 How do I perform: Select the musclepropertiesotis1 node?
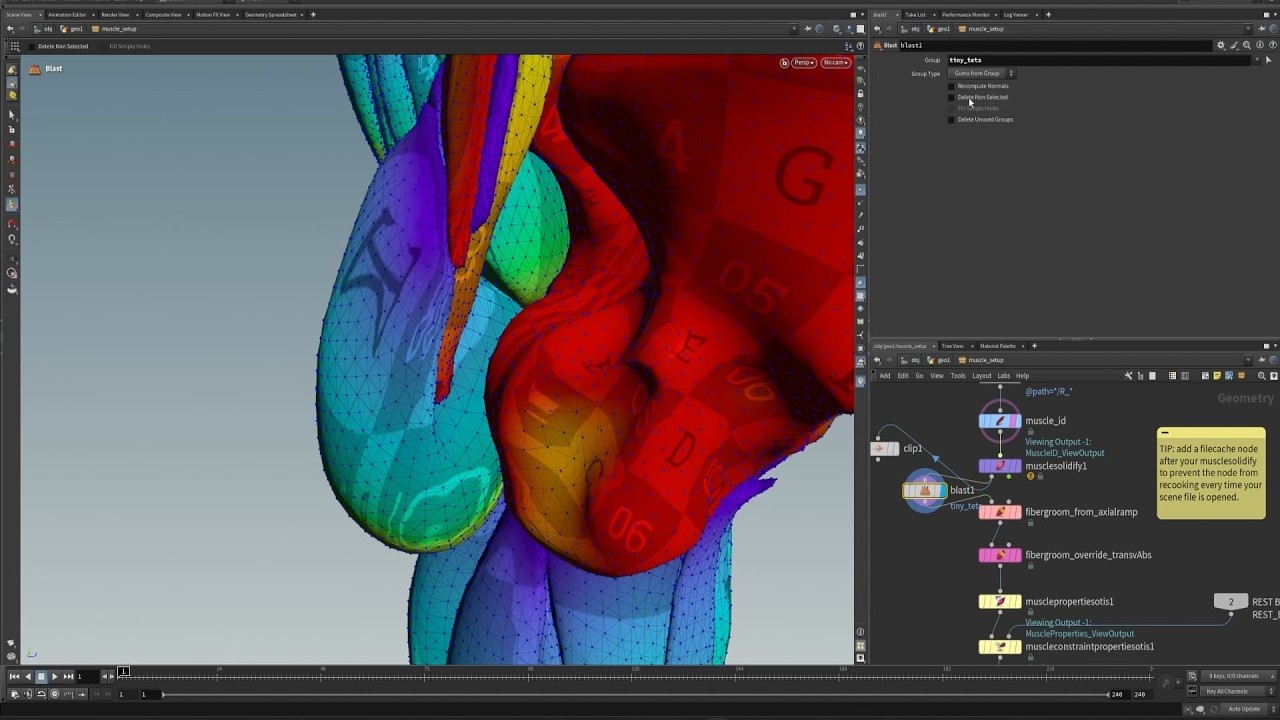1000,601
